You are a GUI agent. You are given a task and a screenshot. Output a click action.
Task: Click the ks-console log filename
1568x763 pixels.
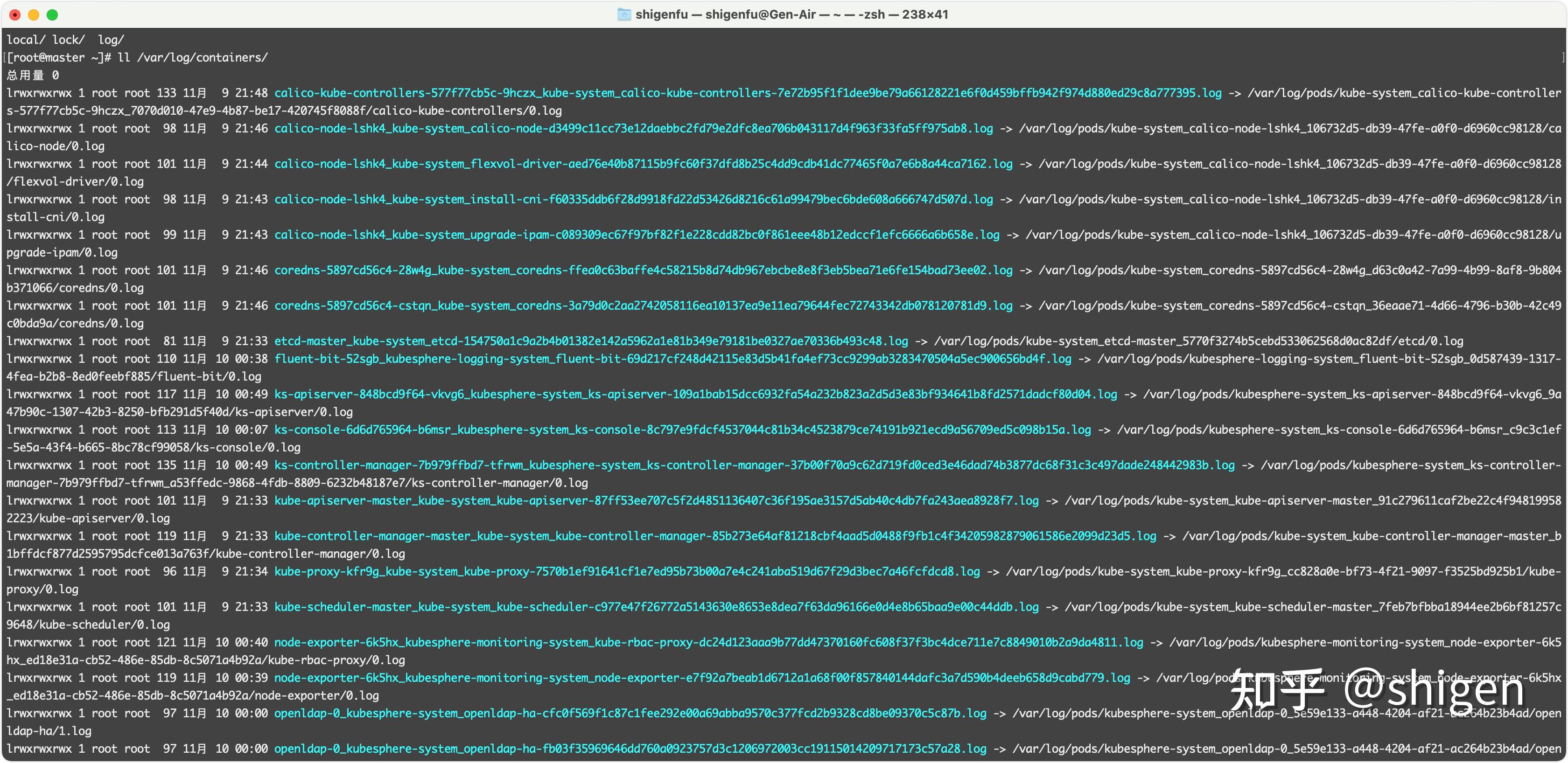(x=682, y=430)
